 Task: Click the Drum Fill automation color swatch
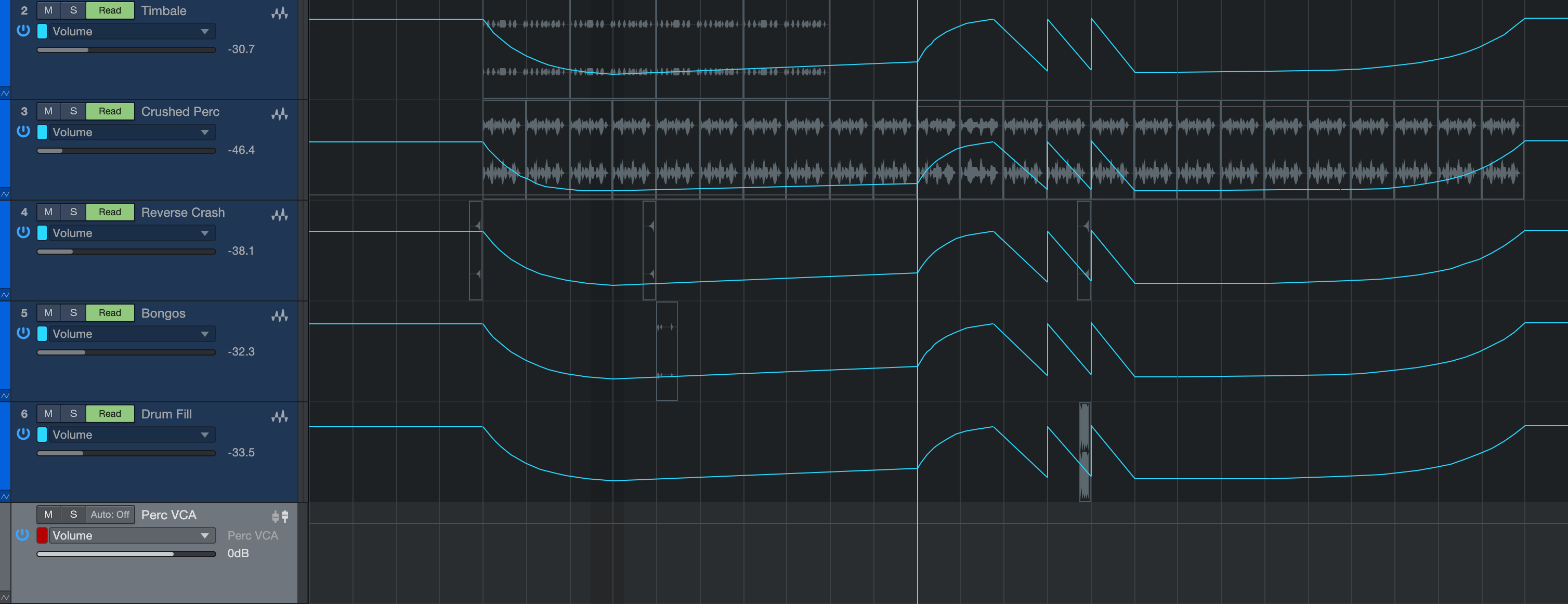pyautogui.click(x=42, y=435)
